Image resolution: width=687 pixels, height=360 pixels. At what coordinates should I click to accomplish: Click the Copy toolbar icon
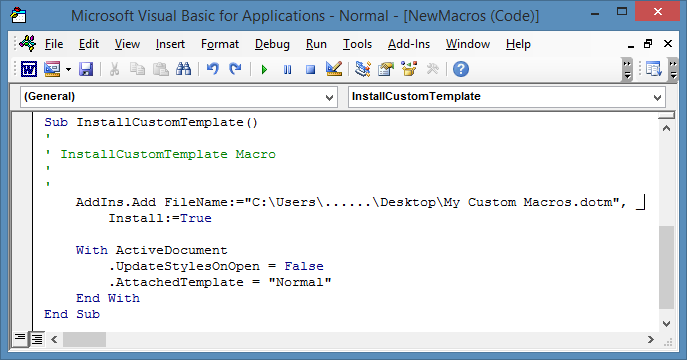coord(138,69)
